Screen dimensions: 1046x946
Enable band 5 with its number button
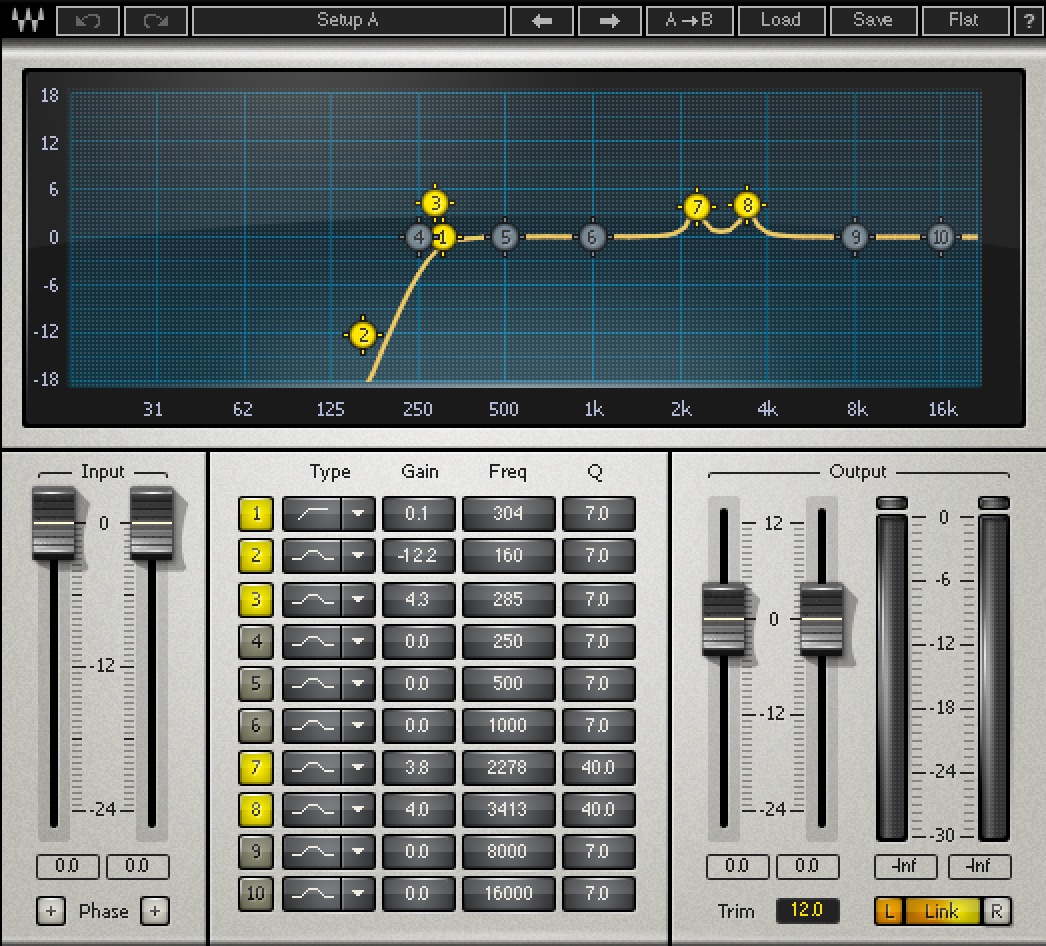click(256, 683)
